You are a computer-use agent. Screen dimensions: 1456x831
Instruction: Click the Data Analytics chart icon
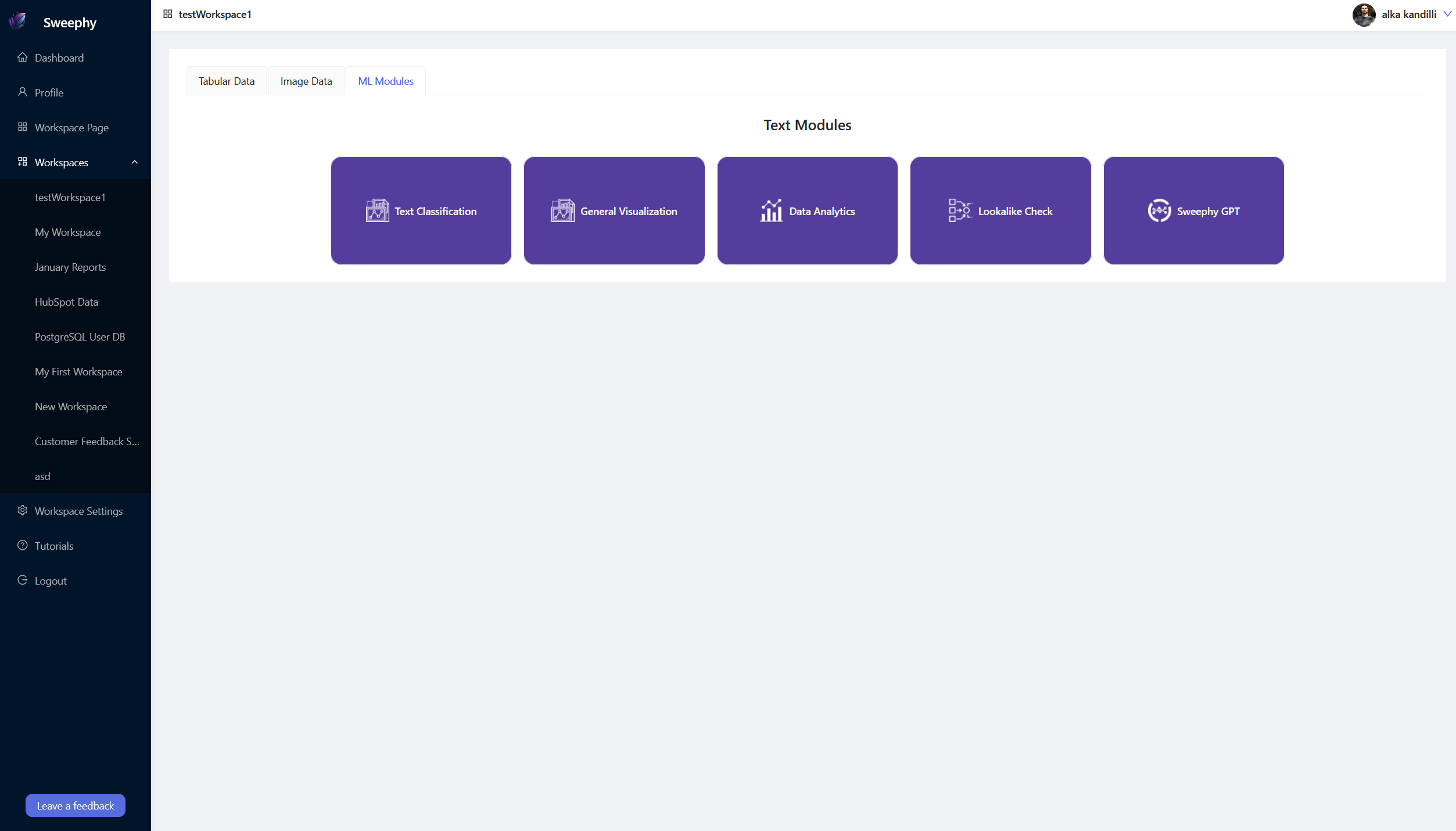coord(771,210)
